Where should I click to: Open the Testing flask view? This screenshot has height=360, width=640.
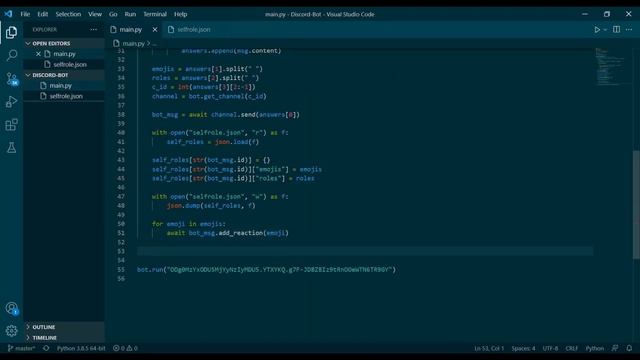[x=11, y=147]
